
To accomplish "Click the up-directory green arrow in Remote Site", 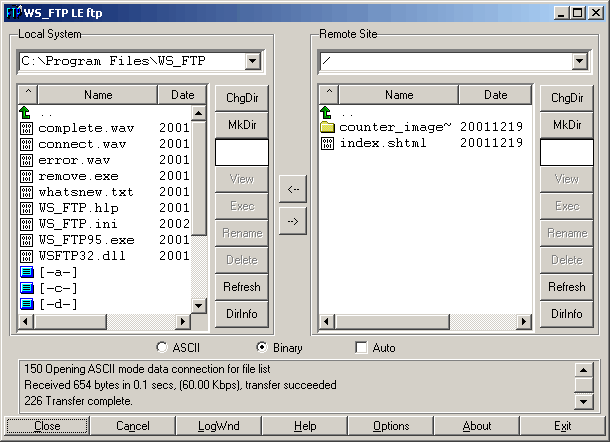I will click(x=326, y=113).
